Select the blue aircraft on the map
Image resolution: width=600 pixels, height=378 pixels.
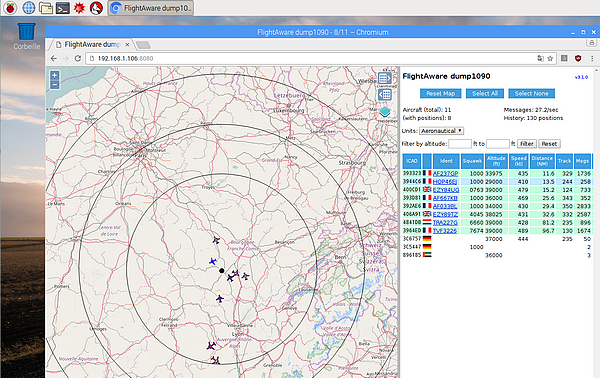tap(213, 261)
